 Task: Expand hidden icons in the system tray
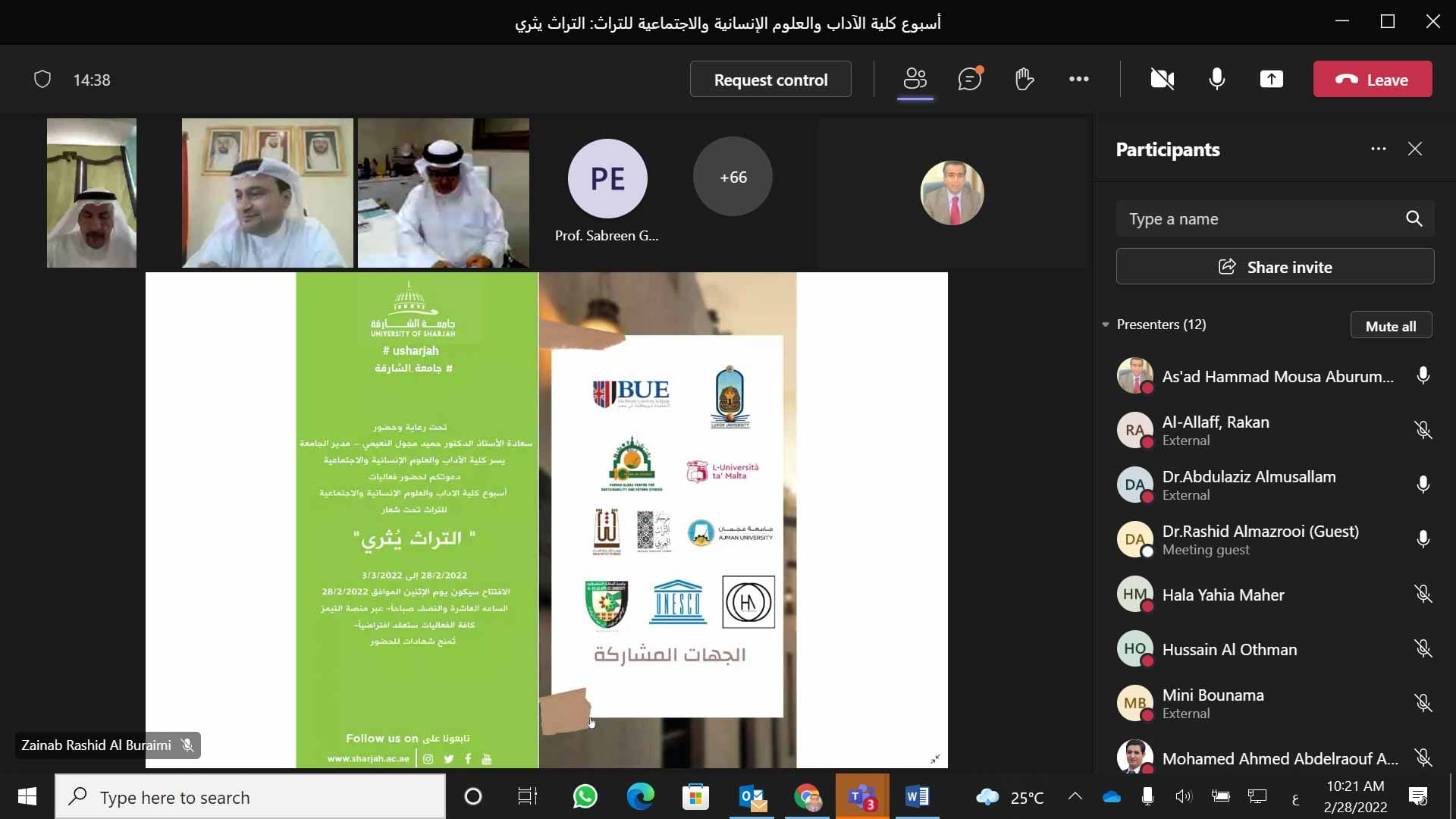point(1075,796)
